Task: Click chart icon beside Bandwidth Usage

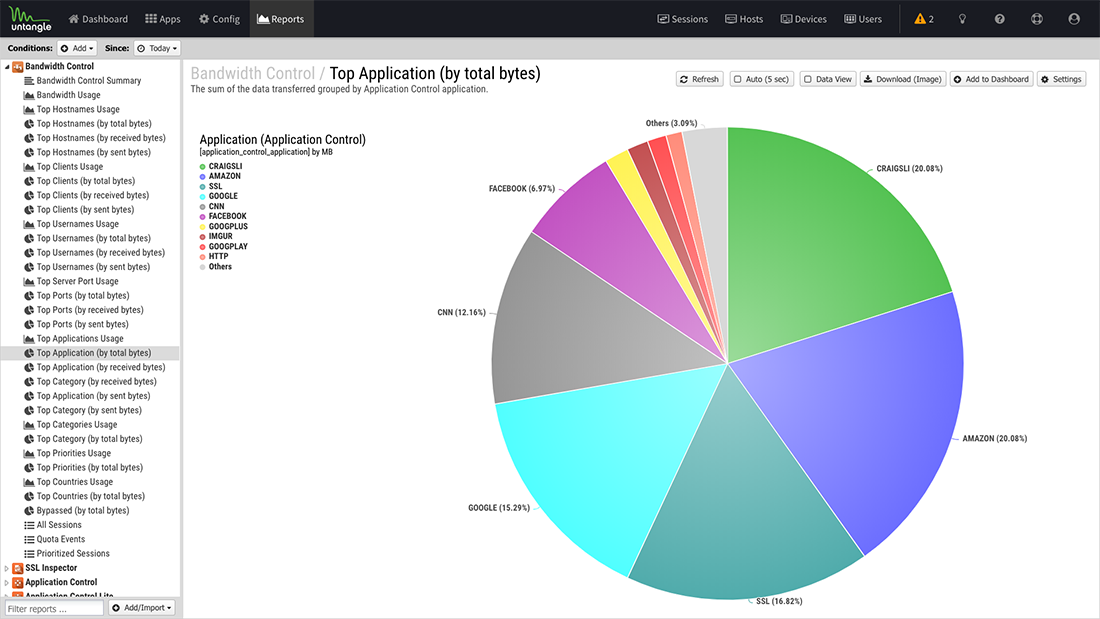Action: click(29, 95)
